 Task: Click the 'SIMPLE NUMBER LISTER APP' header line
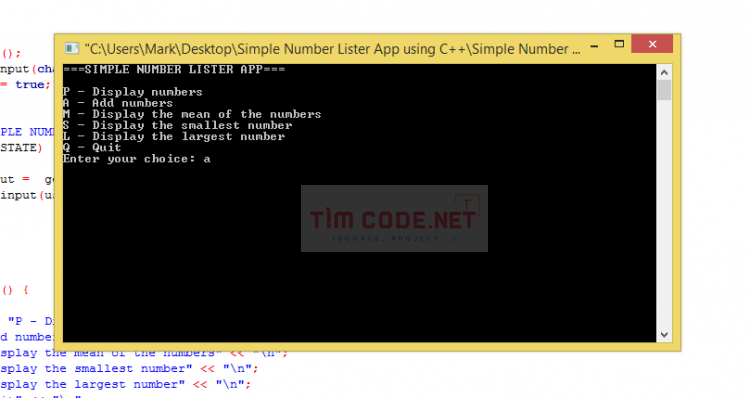coord(174,70)
